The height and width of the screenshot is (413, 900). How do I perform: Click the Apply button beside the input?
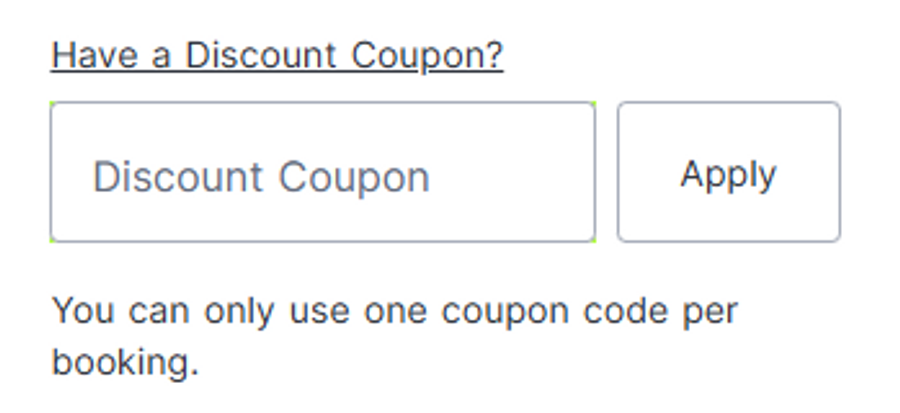click(x=728, y=172)
